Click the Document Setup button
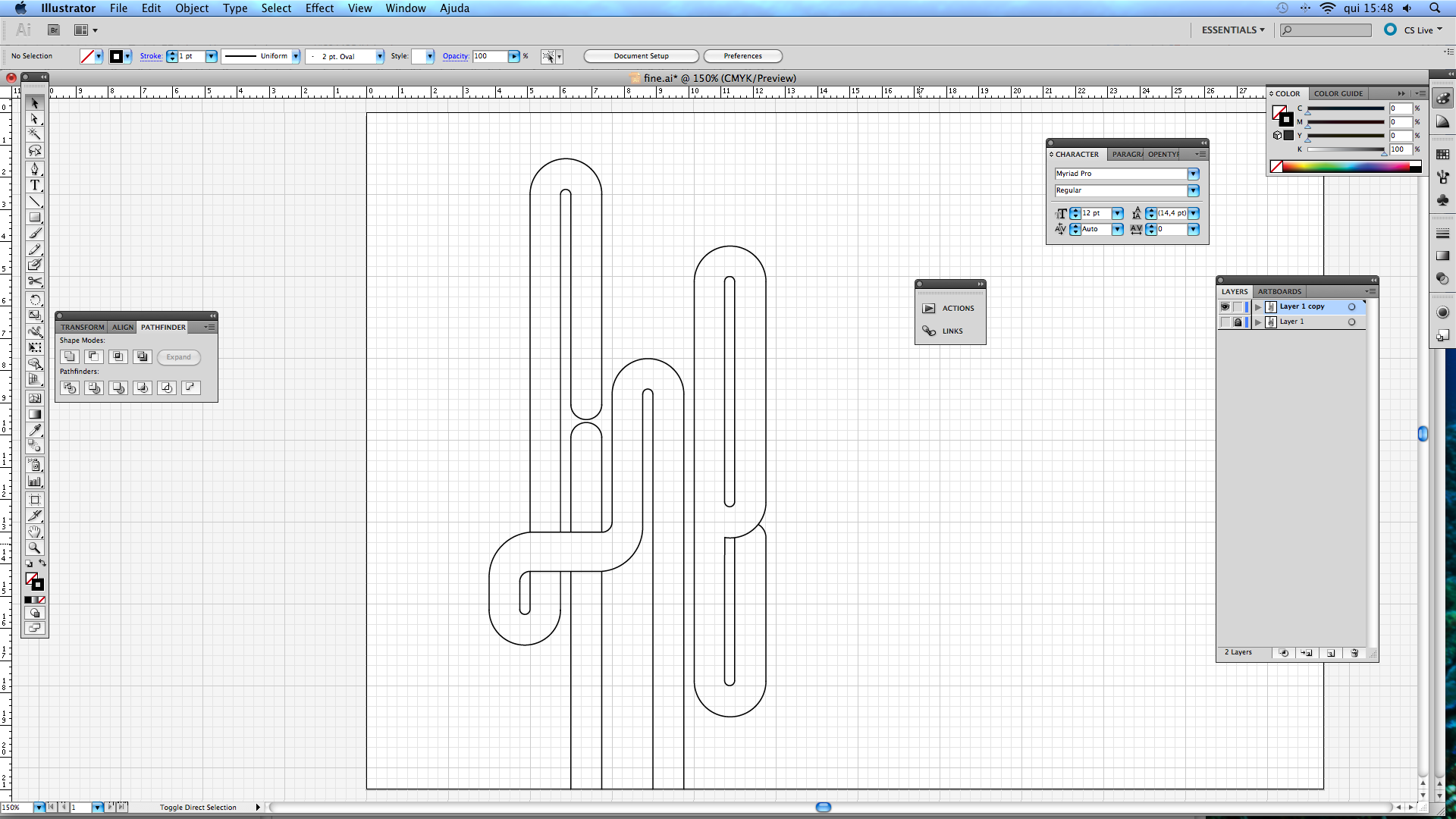1456x819 pixels. click(641, 56)
